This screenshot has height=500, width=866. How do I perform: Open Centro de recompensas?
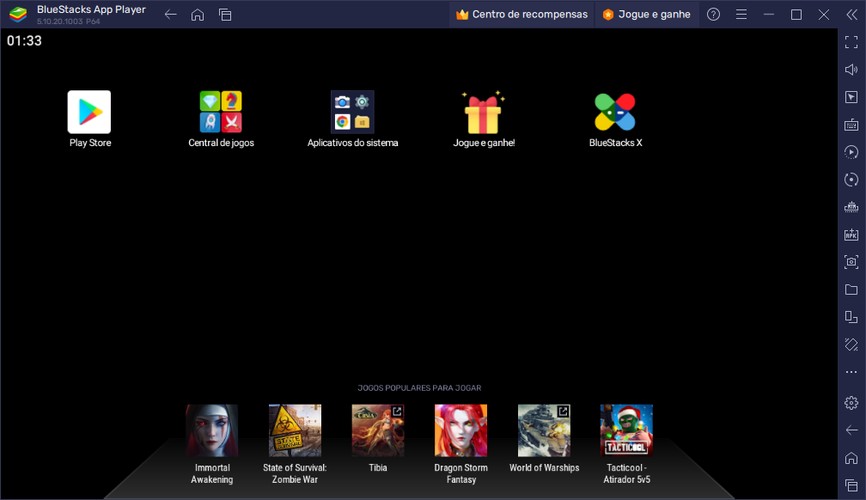(521, 14)
